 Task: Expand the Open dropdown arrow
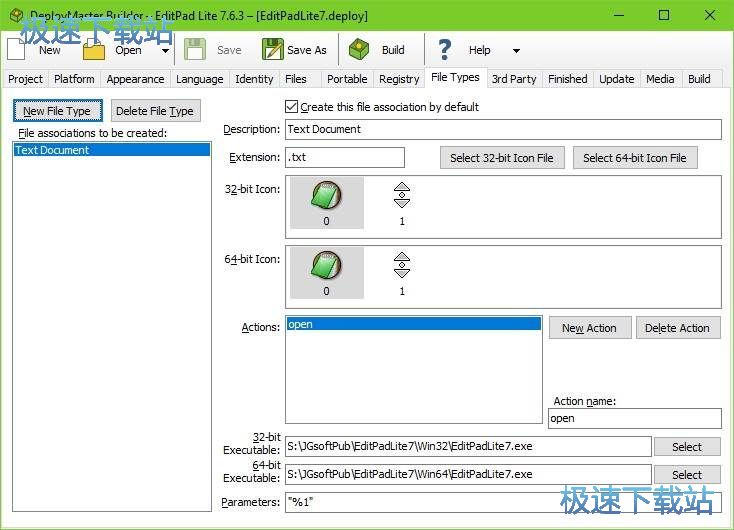tap(165, 51)
